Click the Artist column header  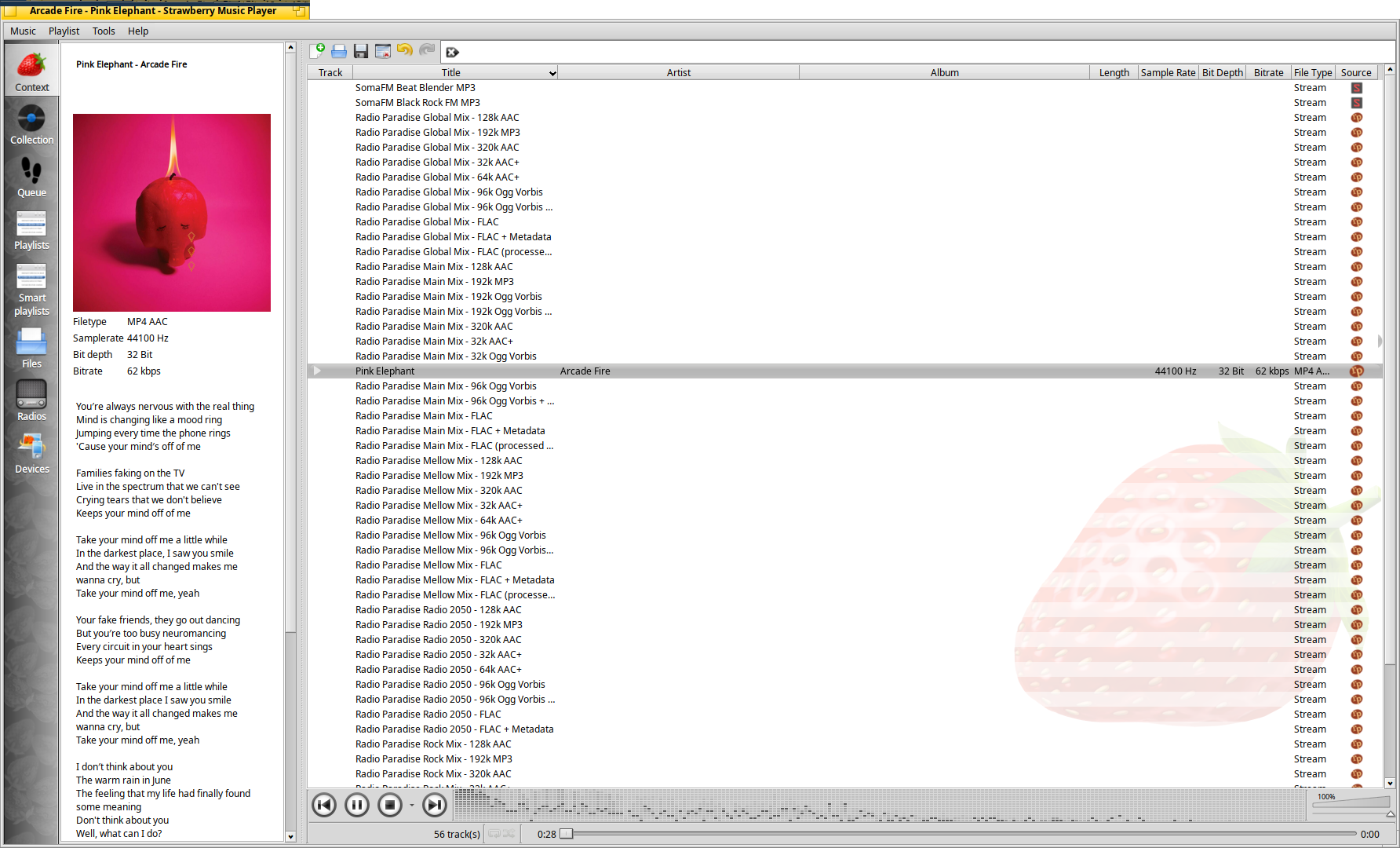[x=678, y=73]
